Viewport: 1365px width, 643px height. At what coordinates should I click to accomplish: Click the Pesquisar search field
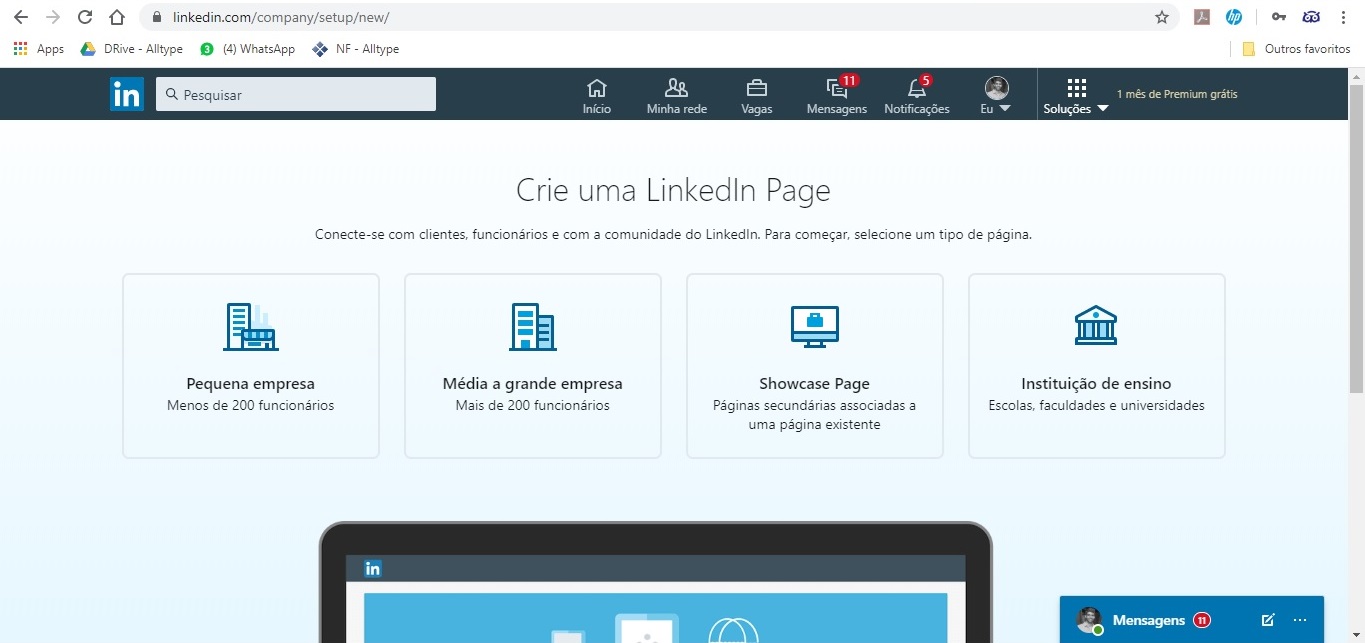[x=296, y=94]
